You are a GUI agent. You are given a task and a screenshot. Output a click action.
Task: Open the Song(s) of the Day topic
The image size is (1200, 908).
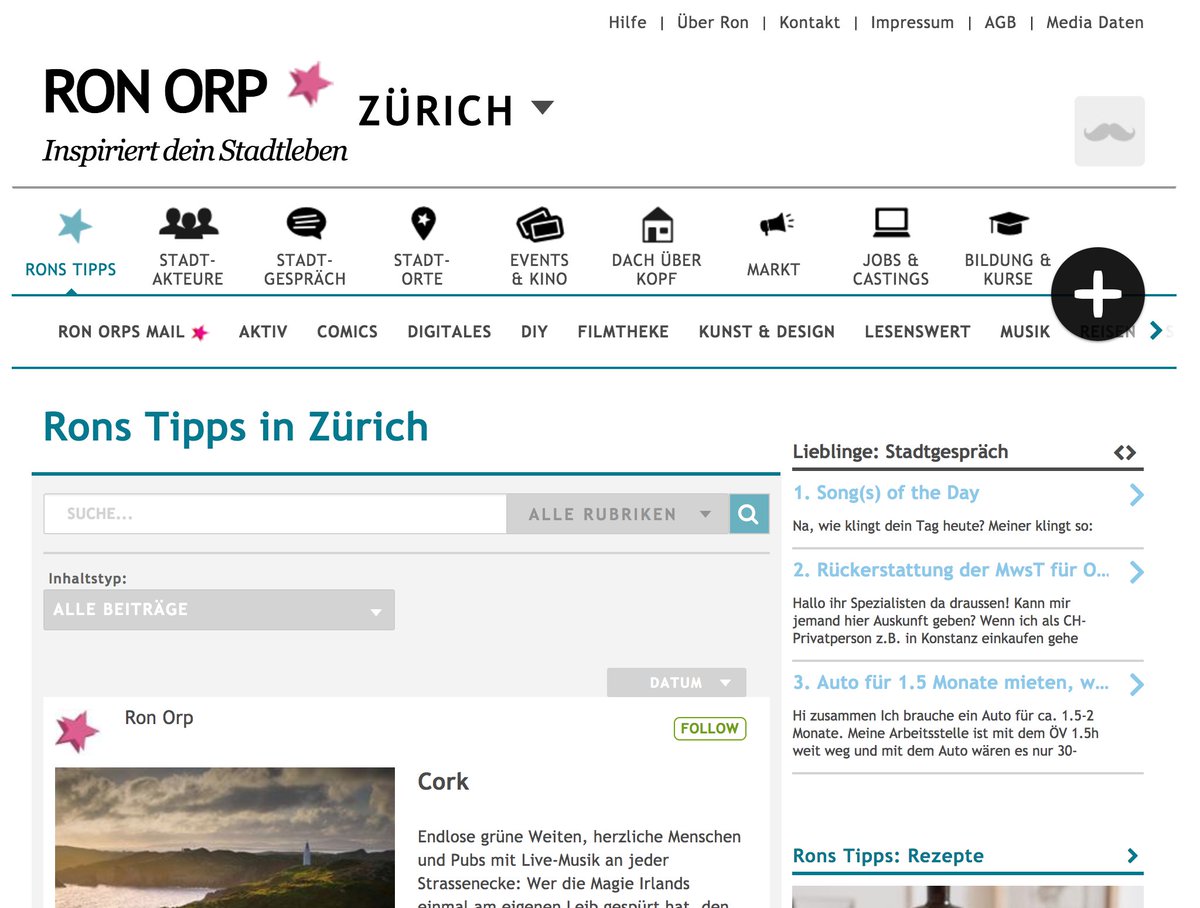[886, 493]
